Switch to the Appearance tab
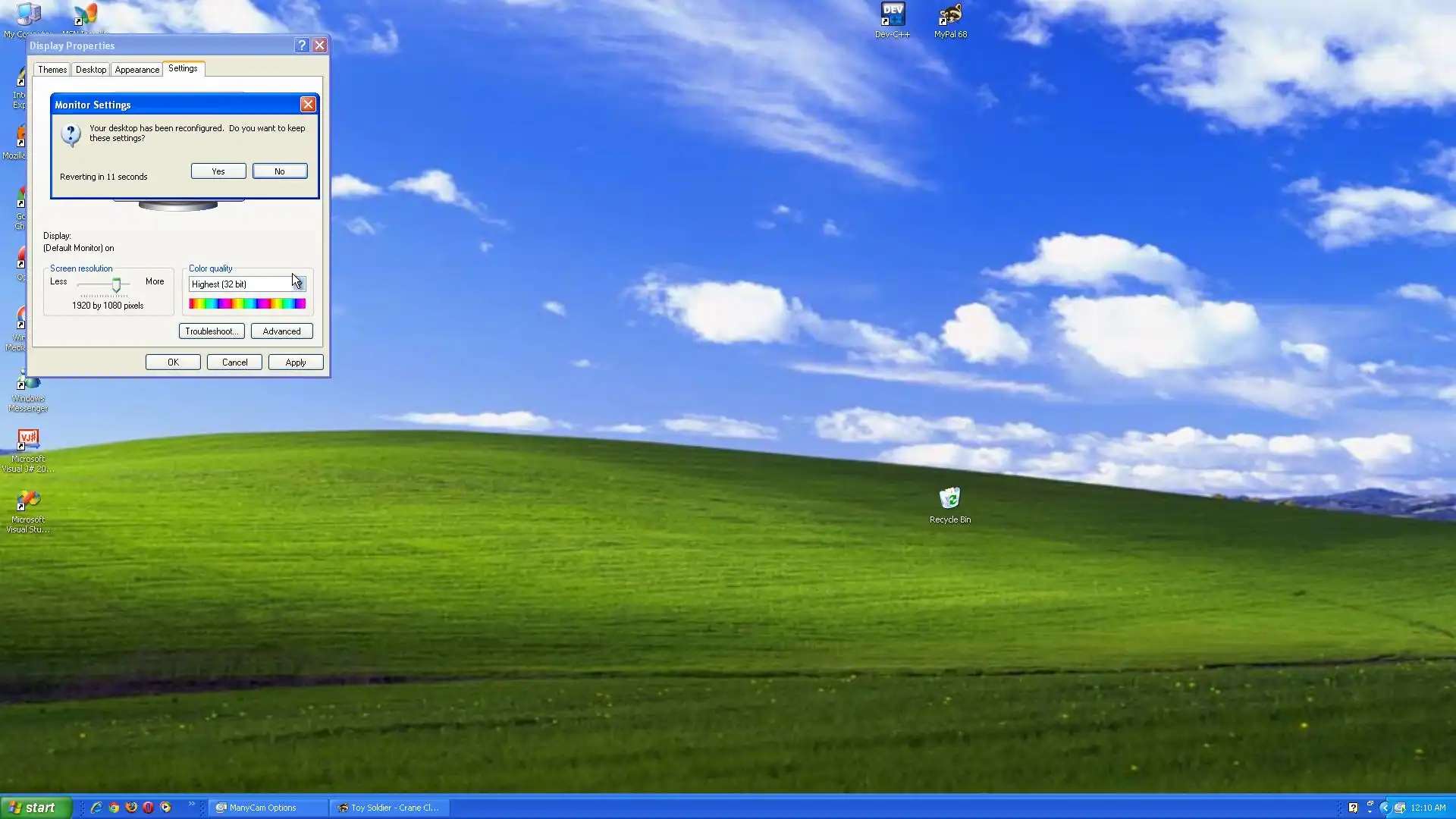 click(136, 70)
